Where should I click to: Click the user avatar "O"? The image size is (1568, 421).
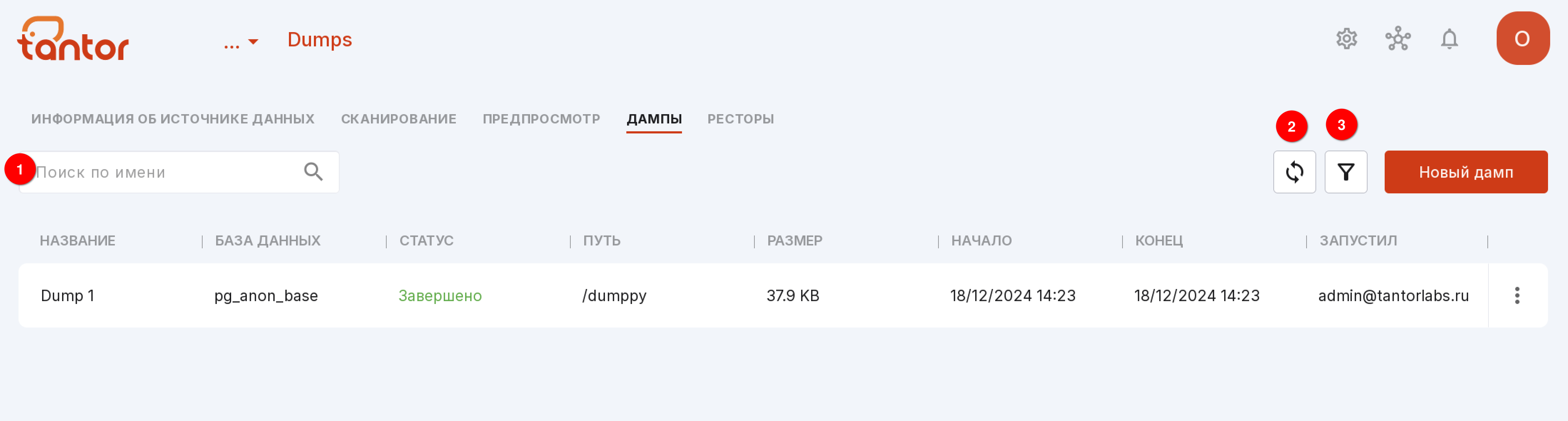[1522, 39]
